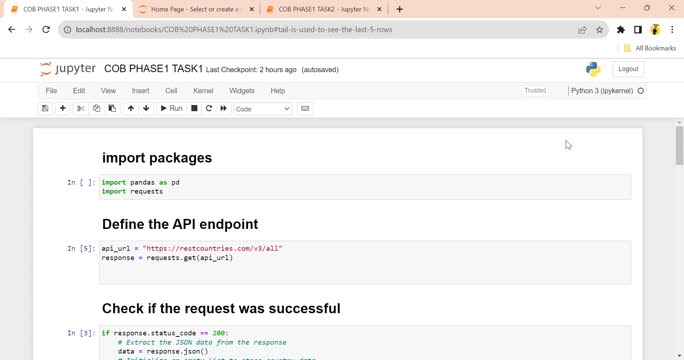Screen dimensions: 684x360
Task: Open the browser tab search chevron
Action: (598, 8)
